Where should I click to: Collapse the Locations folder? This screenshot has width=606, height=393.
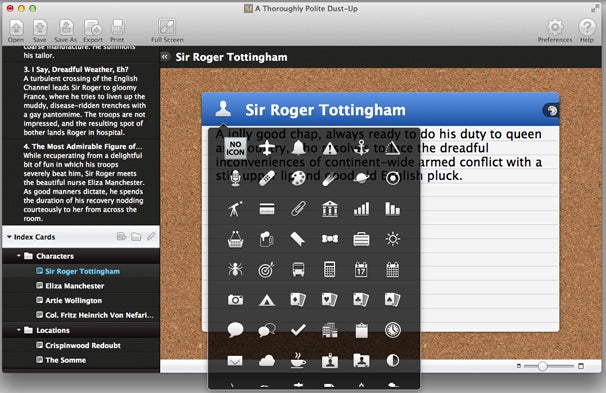click(19, 330)
